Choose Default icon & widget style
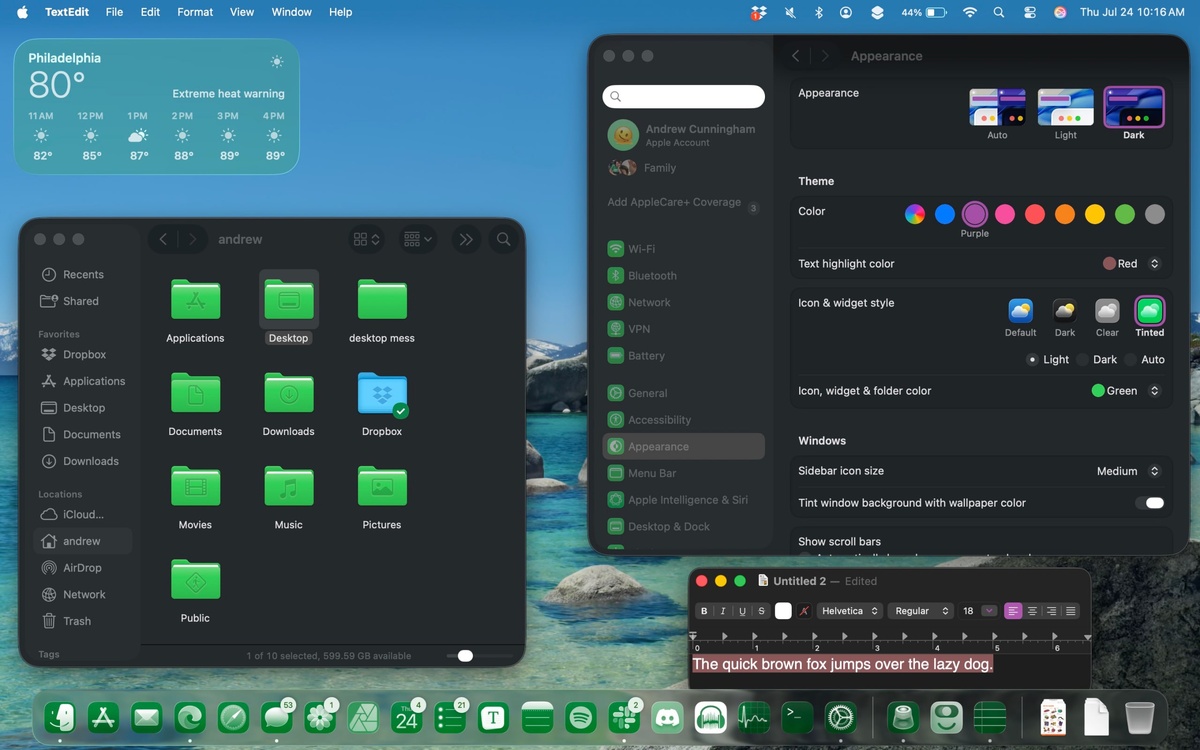 pos(1021,311)
